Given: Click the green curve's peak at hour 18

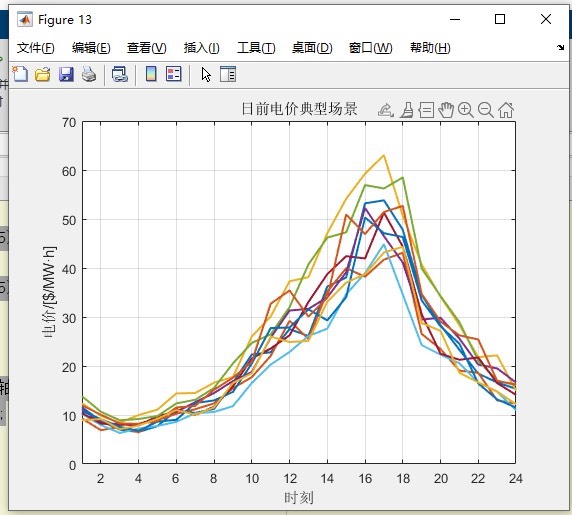Looking at the screenshot, I should 403,178.
